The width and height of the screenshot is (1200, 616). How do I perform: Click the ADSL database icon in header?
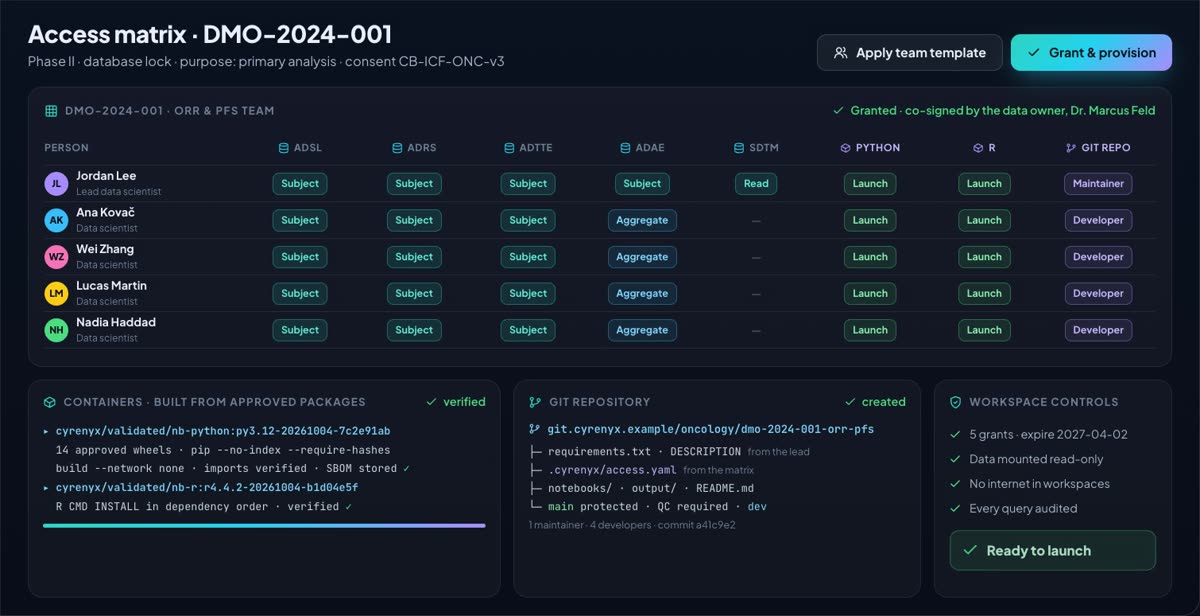point(284,148)
